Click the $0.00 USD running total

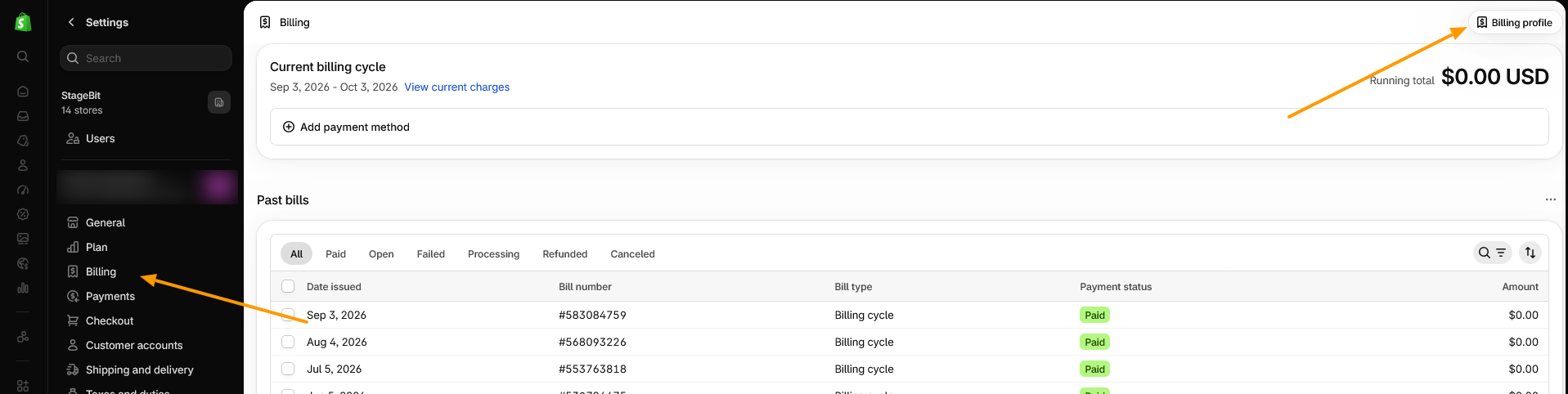click(x=1494, y=77)
